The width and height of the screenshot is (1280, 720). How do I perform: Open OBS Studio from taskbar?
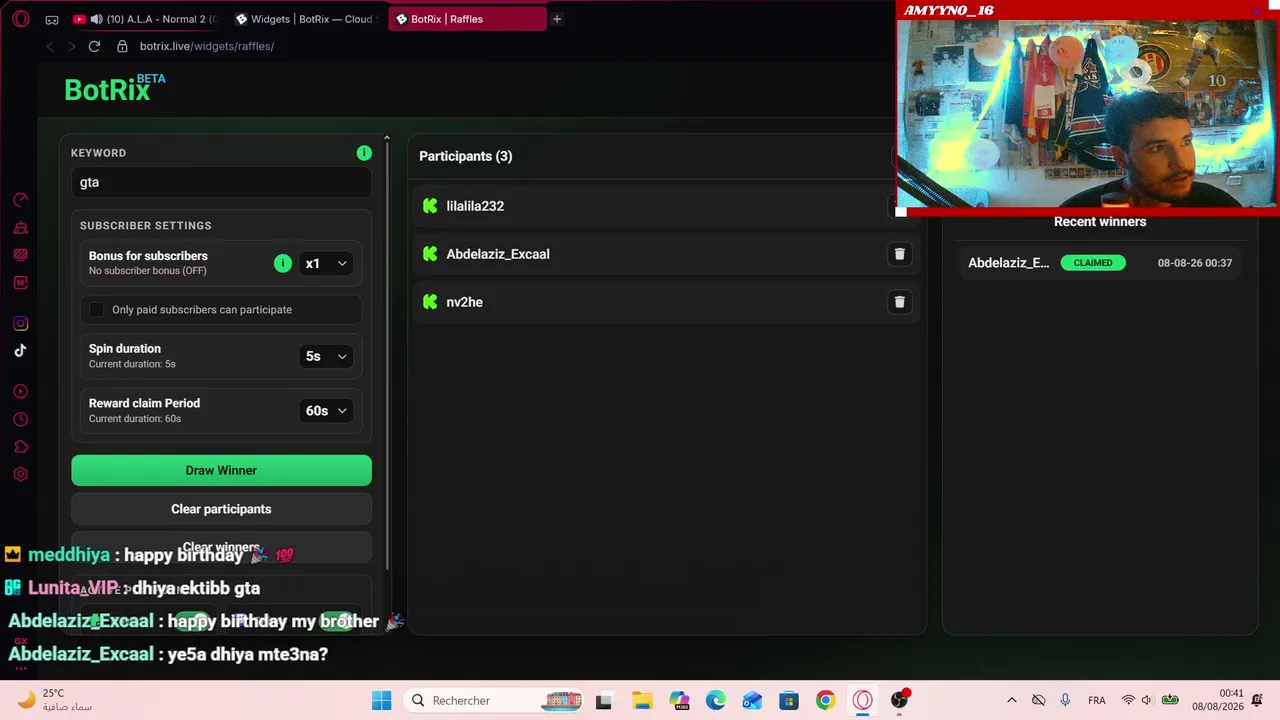[x=899, y=700]
